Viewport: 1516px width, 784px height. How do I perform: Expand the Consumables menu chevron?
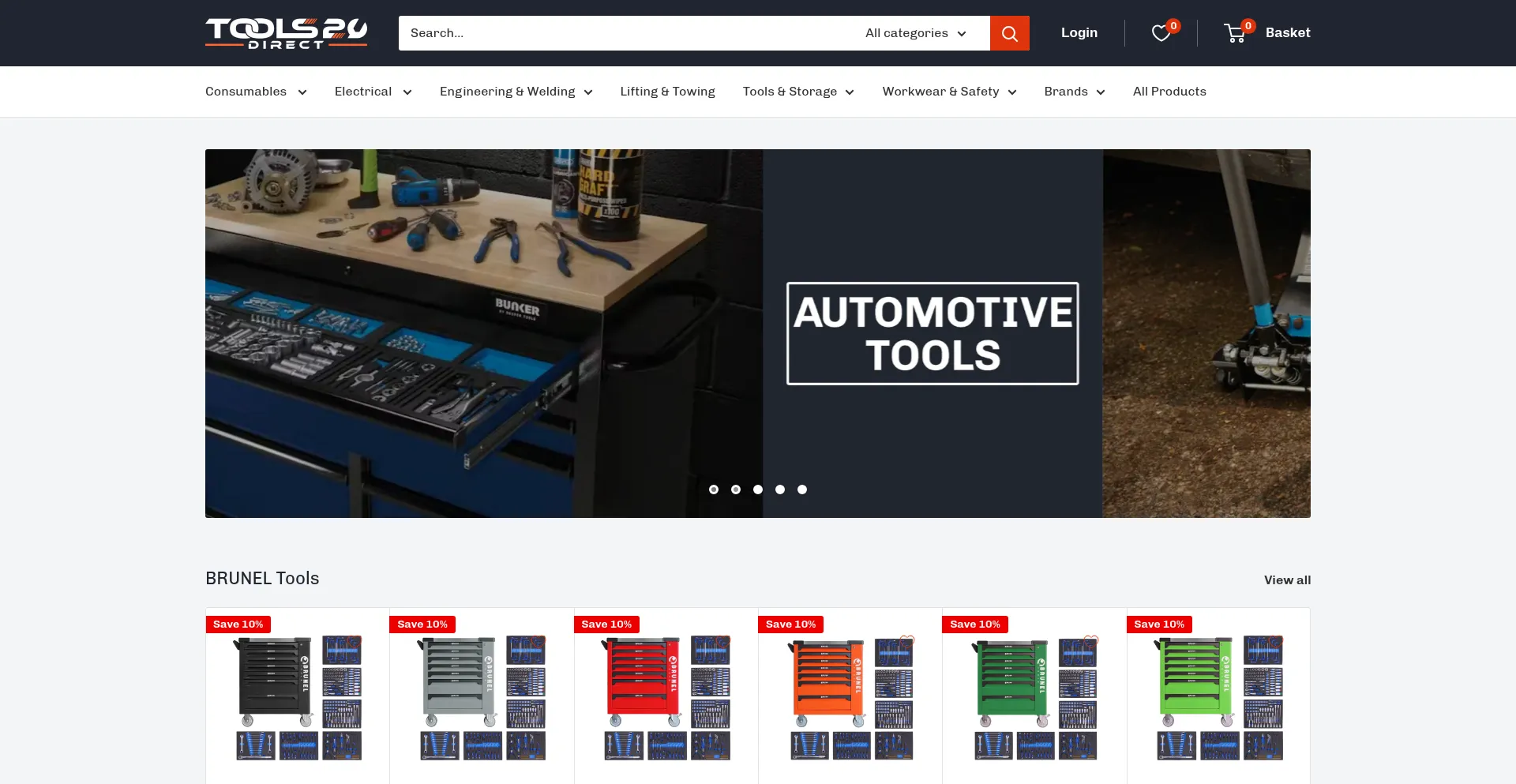coord(302,92)
